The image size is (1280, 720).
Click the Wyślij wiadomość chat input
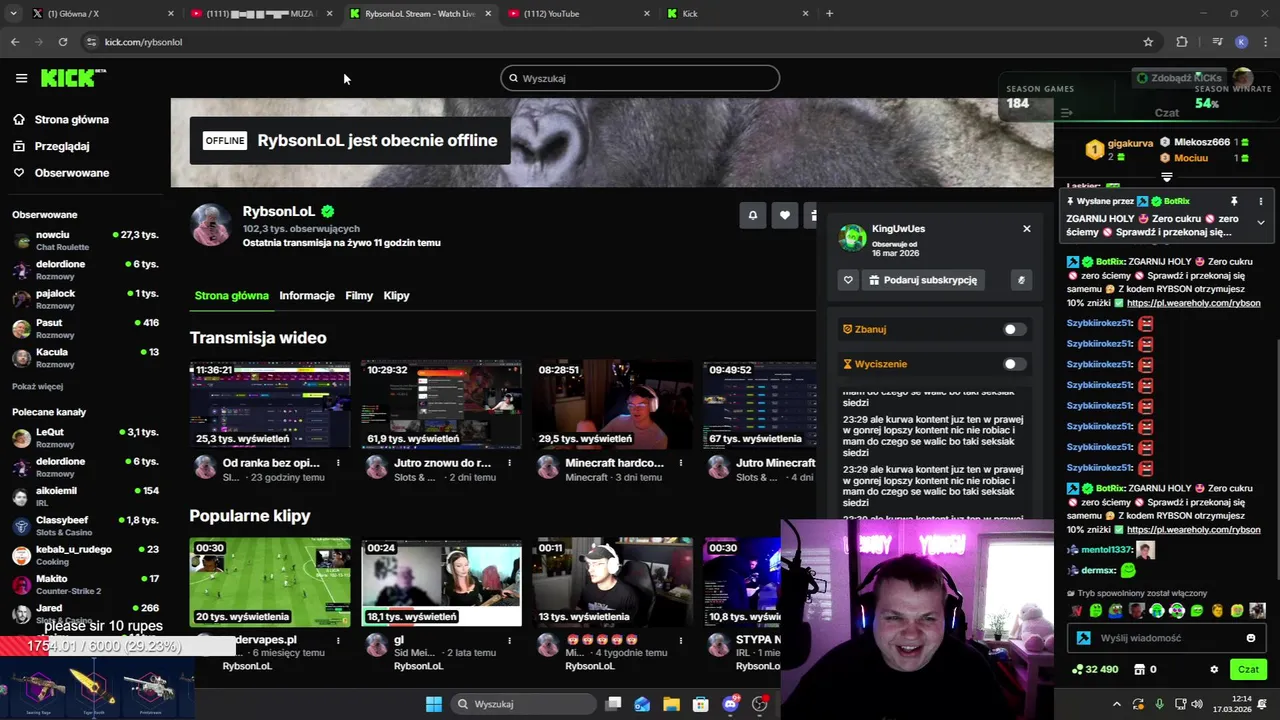pyautogui.click(x=1165, y=638)
